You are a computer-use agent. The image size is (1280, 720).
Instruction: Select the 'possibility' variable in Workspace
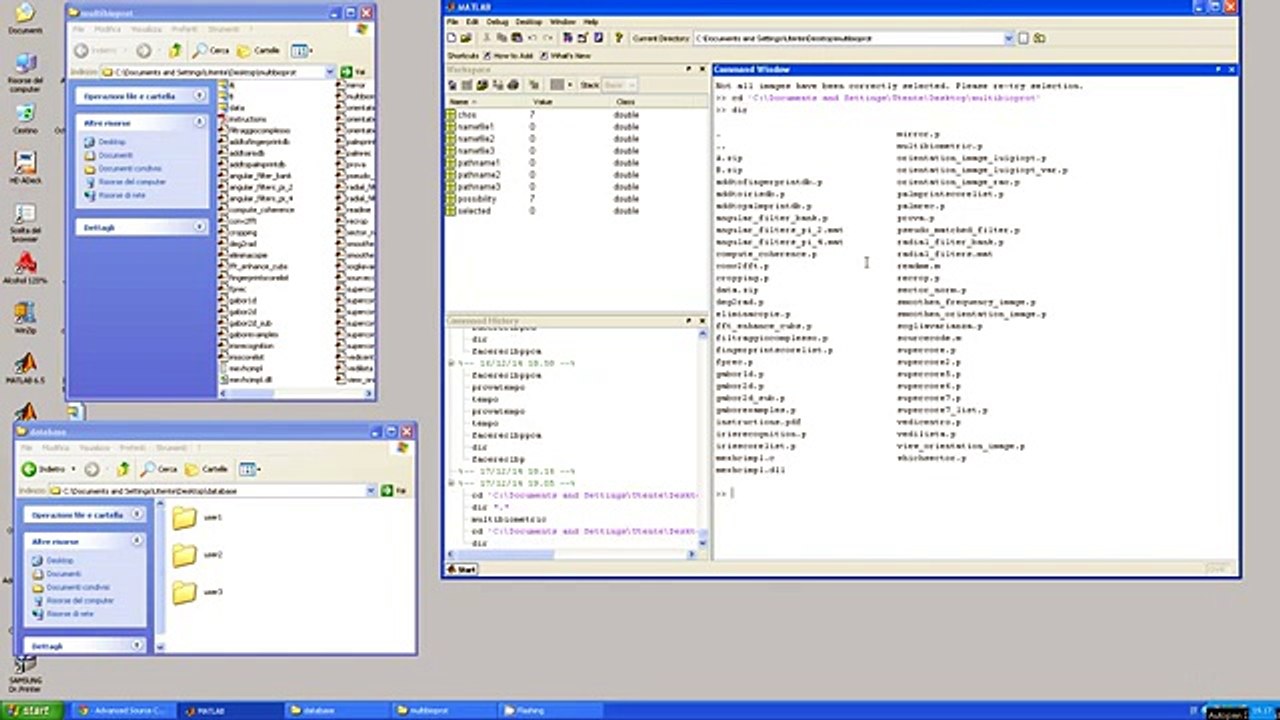click(477, 199)
